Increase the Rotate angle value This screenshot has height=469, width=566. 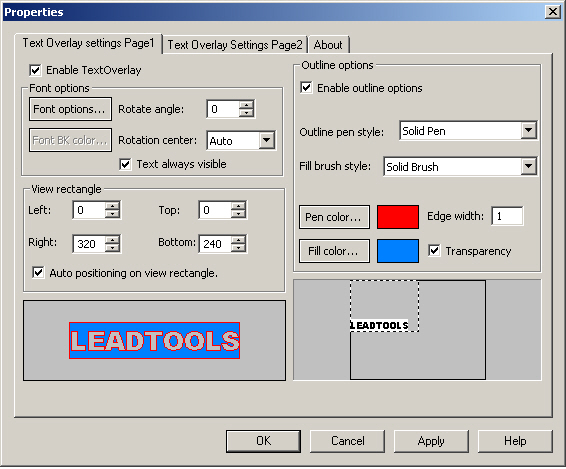tap(246, 105)
